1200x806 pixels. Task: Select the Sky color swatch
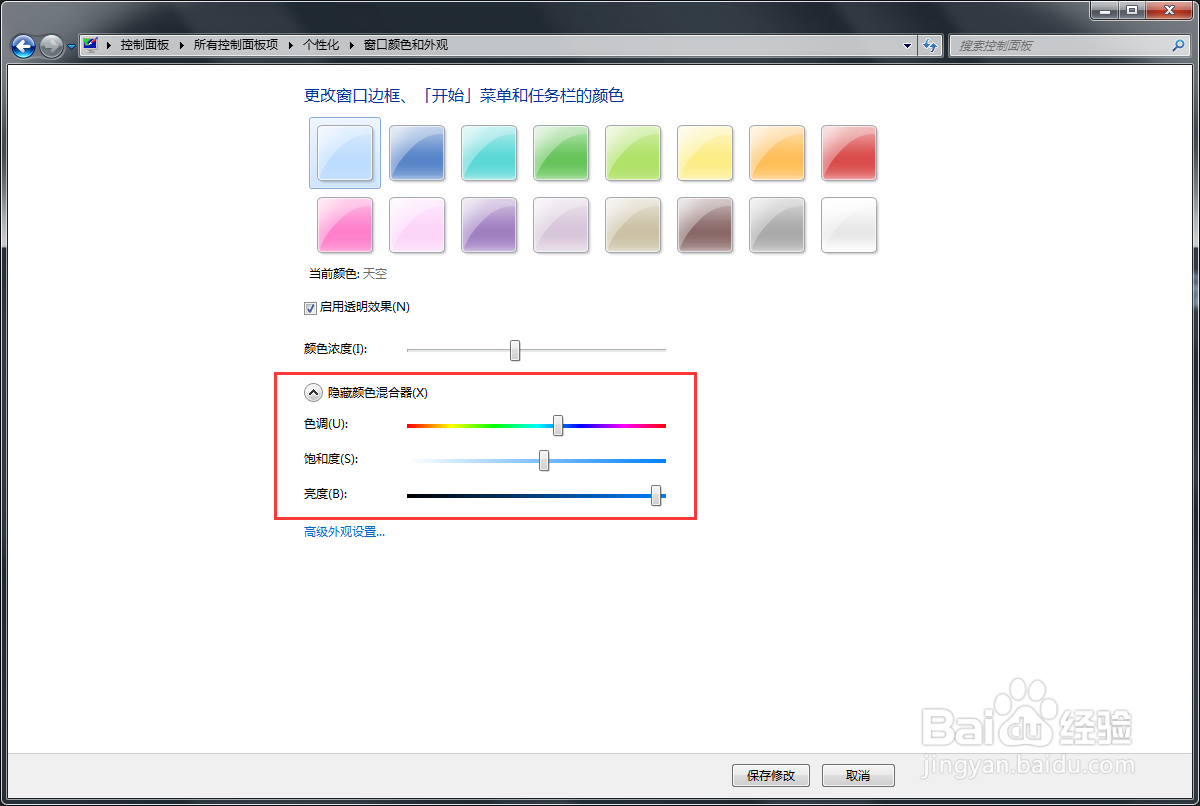(345, 153)
